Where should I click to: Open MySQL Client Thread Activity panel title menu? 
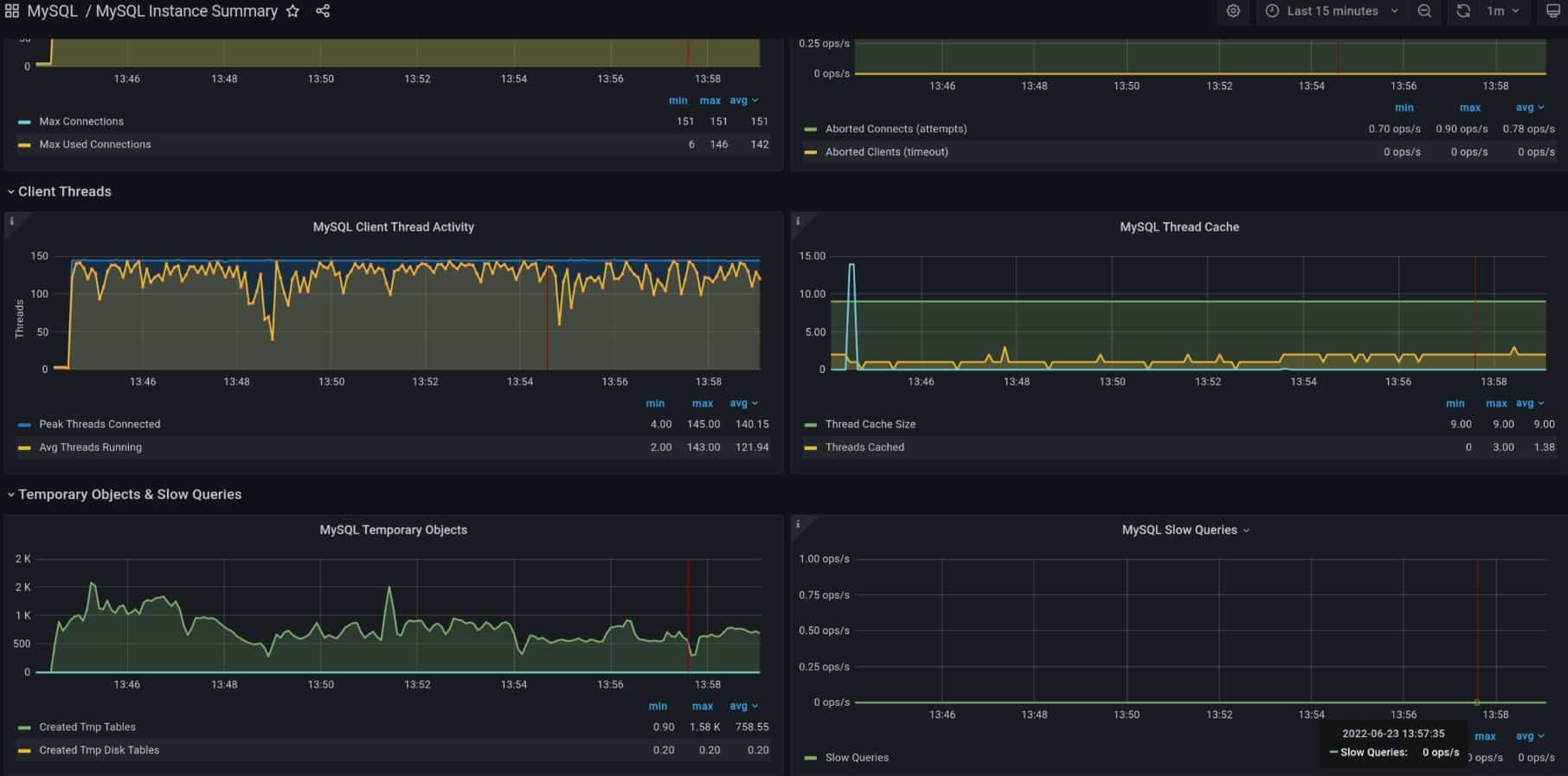pyautogui.click(x=393, y=227)
